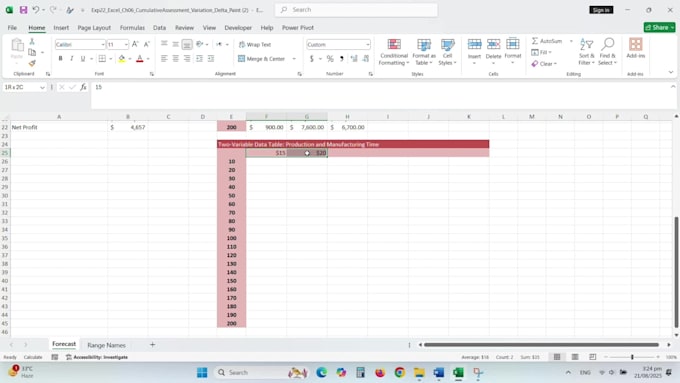Open the Fill dropdown
Screen dimensions: 680x383
(541, 52)
